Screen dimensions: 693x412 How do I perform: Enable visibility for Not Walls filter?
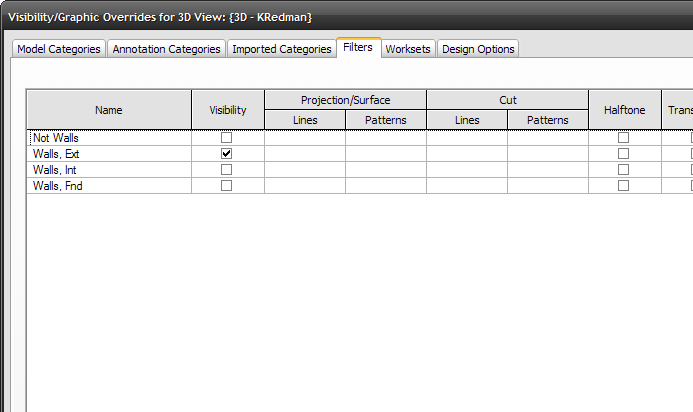(226, 137)
